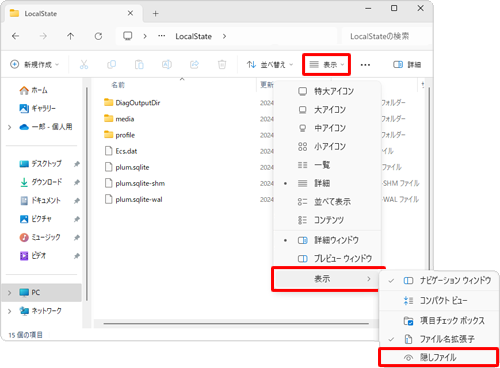
Task: Choose 一覧 list view
Action: 327,165
